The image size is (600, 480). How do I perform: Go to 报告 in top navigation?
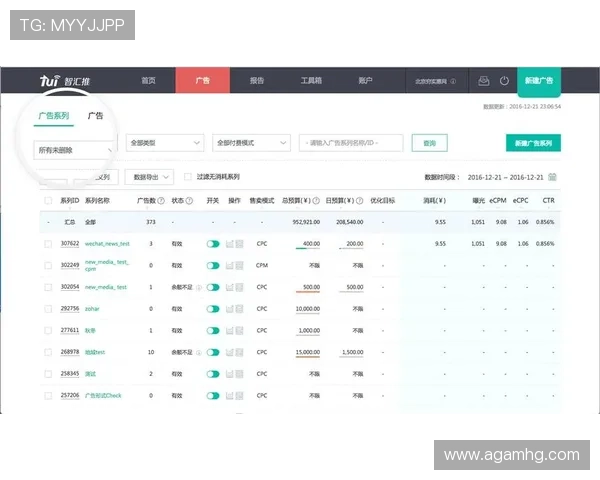pos(257,80)
